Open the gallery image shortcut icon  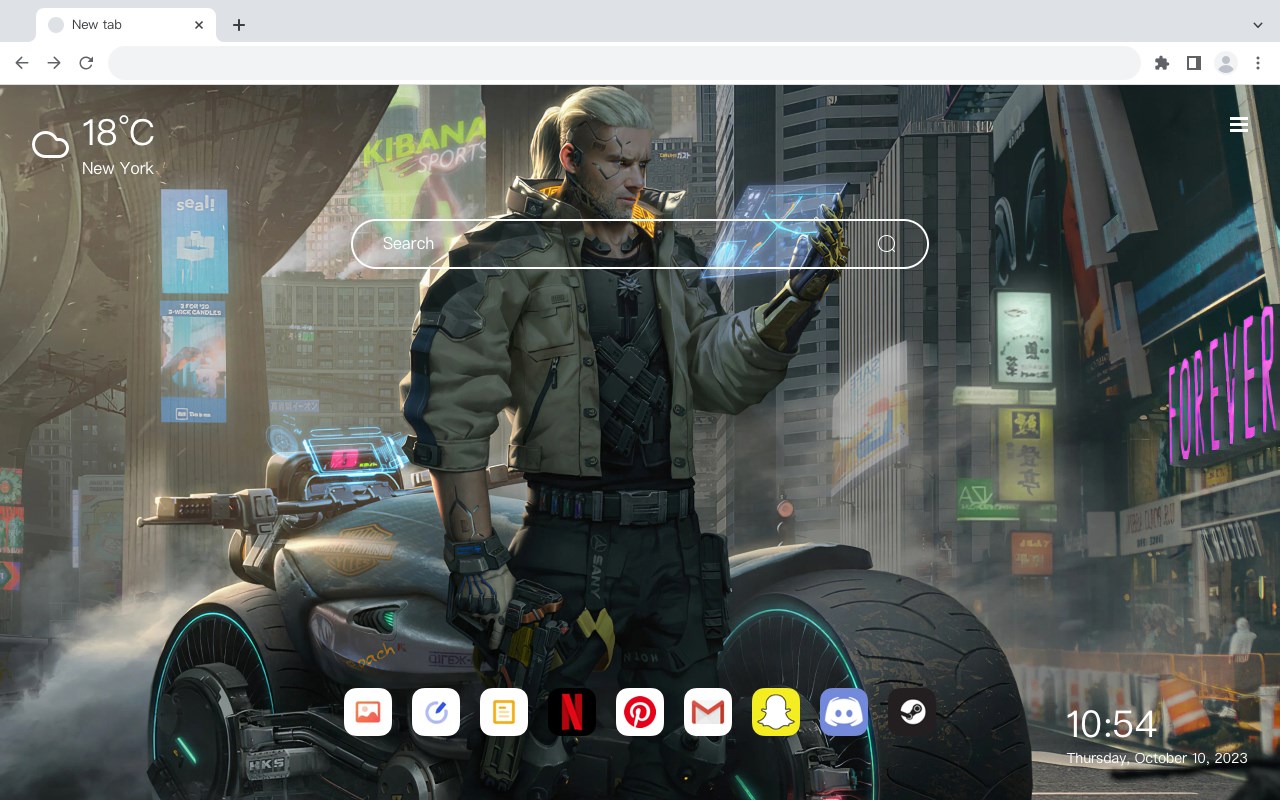[x=368, y=712]
